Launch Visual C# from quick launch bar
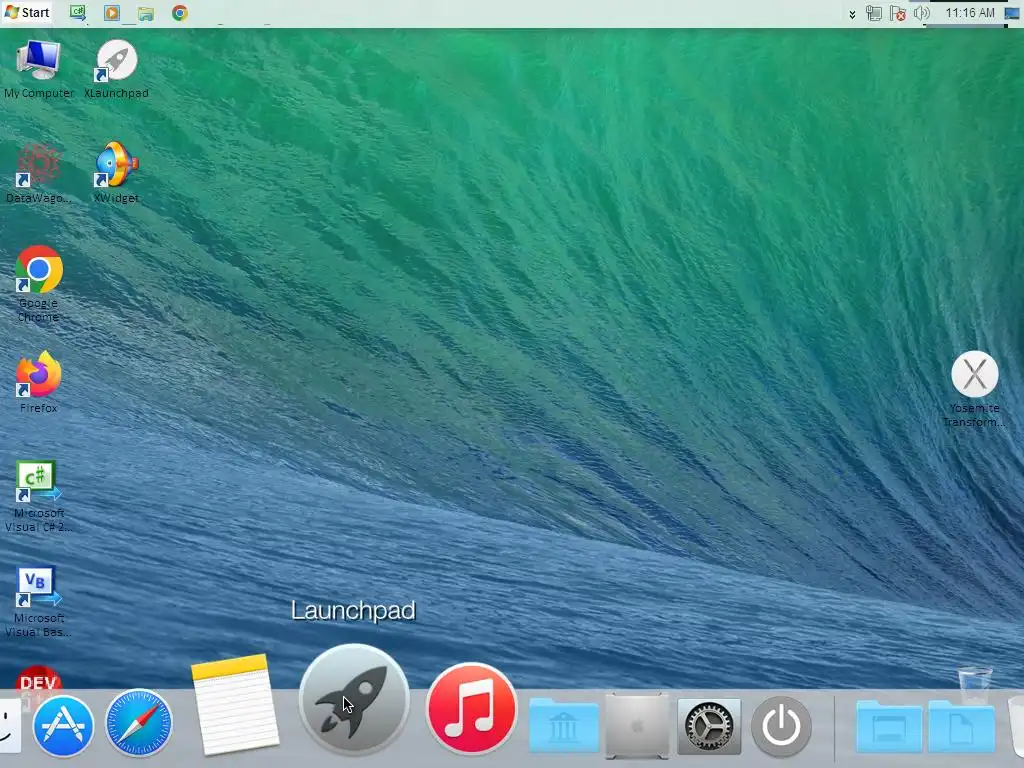The width and height of the screenshot is (1024, 768). tap(78, 13)
